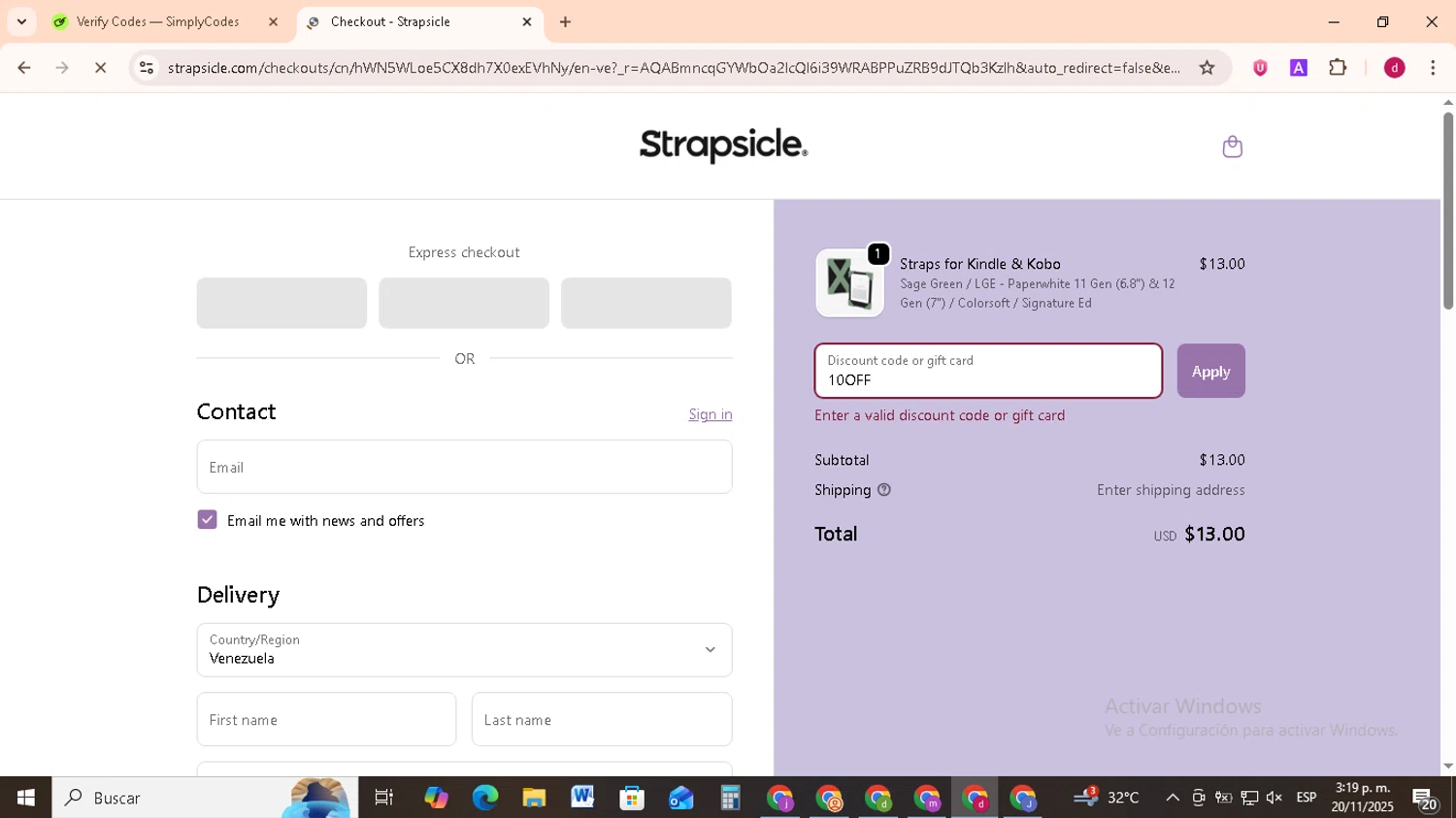The height and width of the screenshot is (818, 1456).
Task: Show hidden system tray icons
Action: [x=1172, y=798]
